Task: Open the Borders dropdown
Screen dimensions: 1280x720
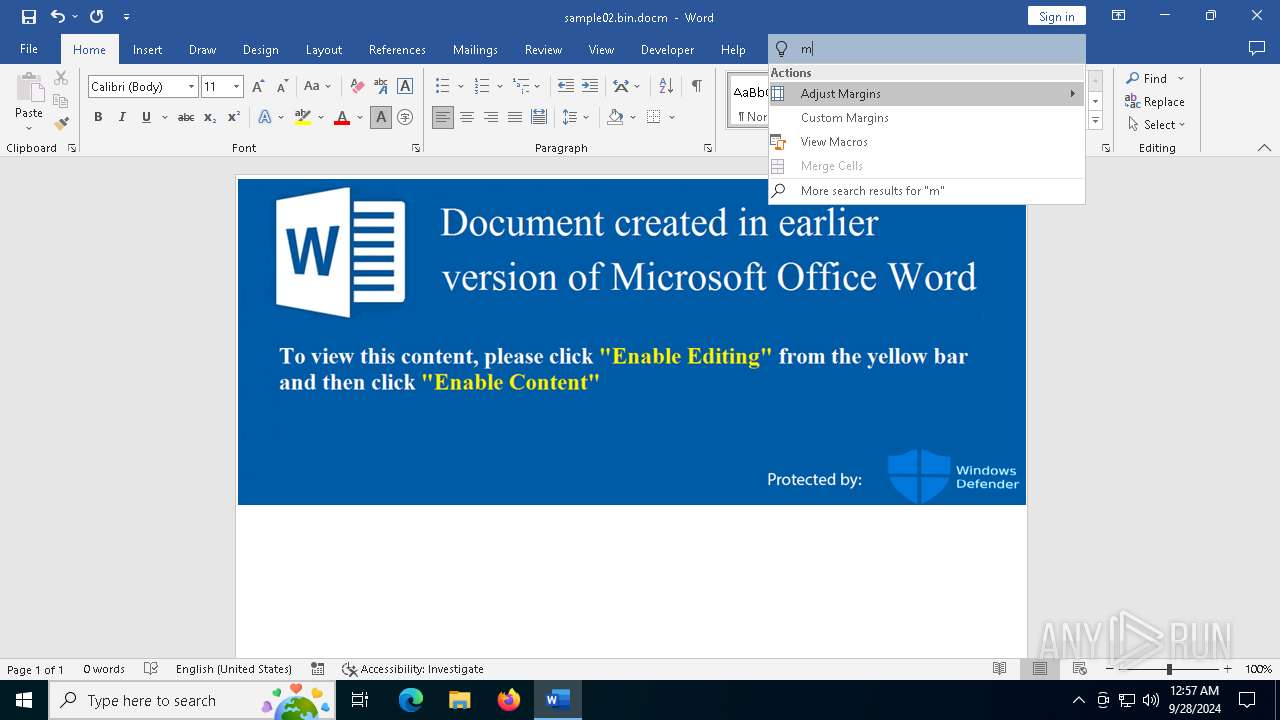Action: coord(672,117)
